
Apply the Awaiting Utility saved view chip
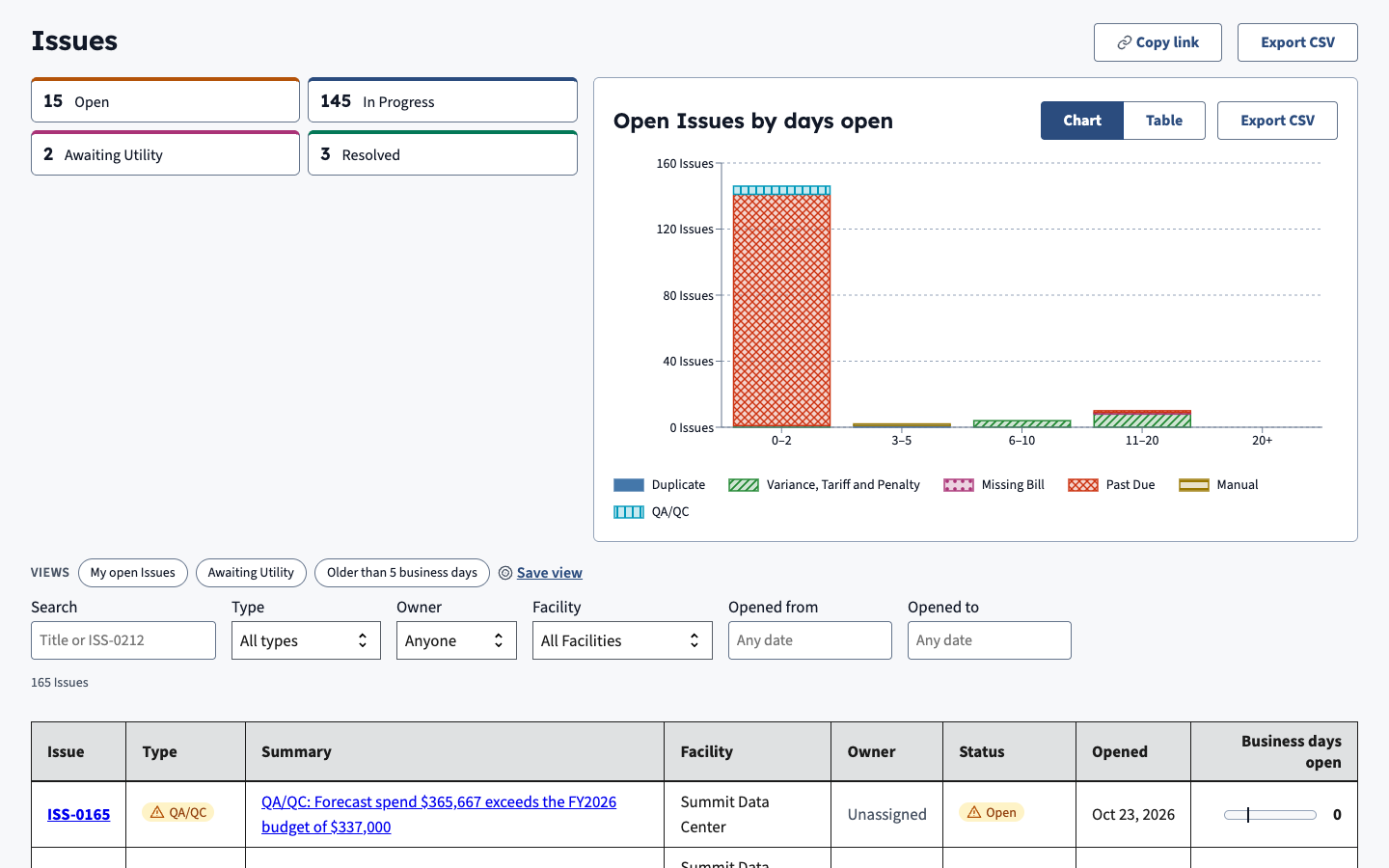[x=251, y=573]
